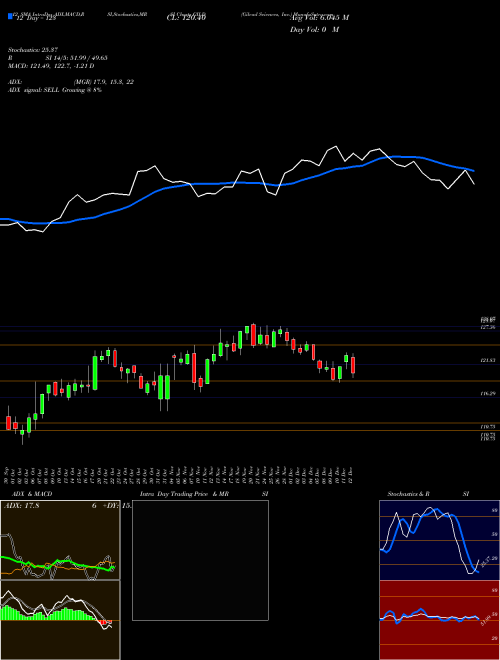Image resolution: width=500 pixels, height=660 pixels.
Task: Click the 'CL: 120.40' closing price text
Action: [x=188, y=17]
